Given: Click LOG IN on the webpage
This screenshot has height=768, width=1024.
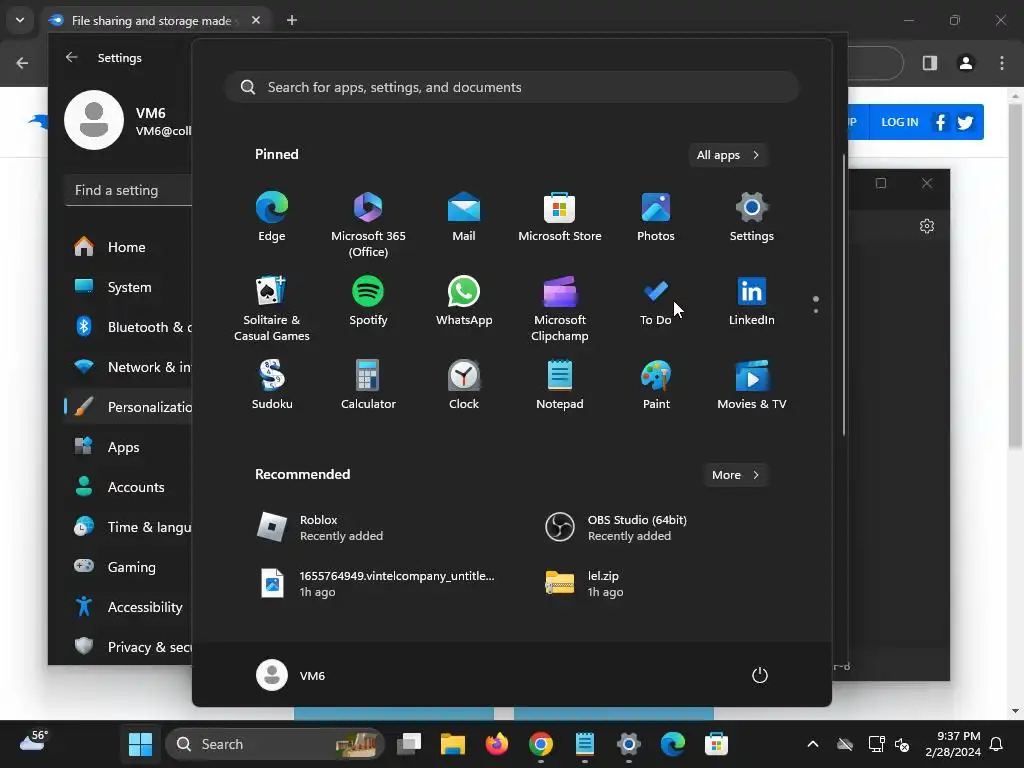Looking at the screenshot, I should (x=899, y=122).
